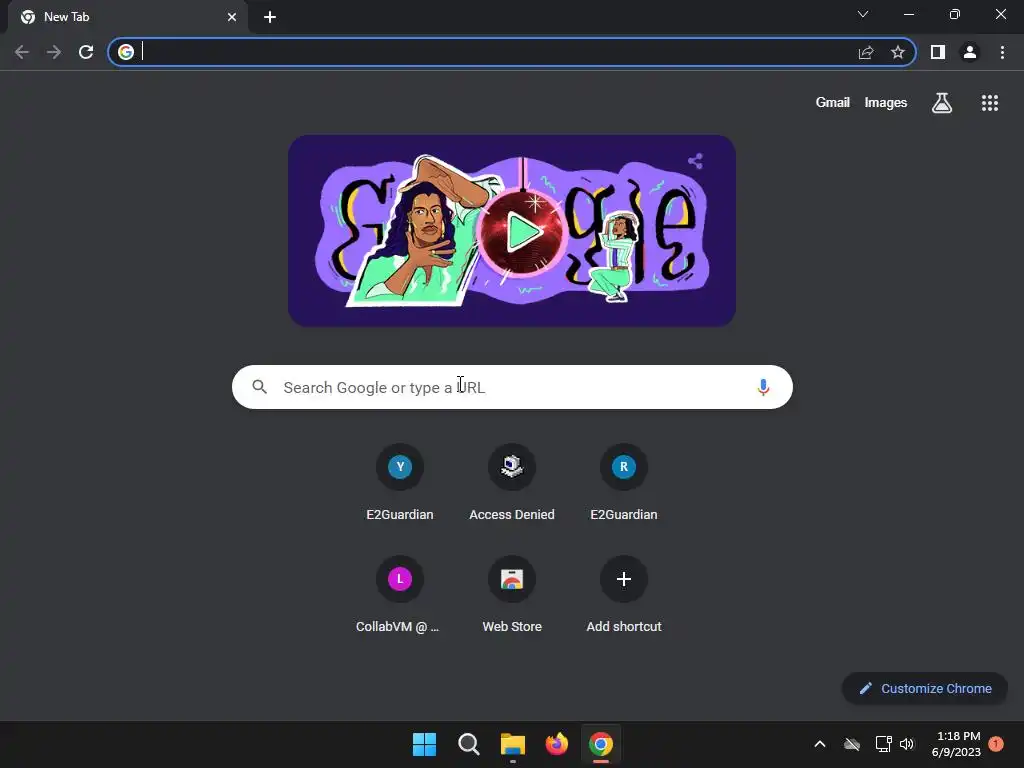
Task: Click the Google icon in the address bar
Action: pyautogui.click(x=126, y=52)
